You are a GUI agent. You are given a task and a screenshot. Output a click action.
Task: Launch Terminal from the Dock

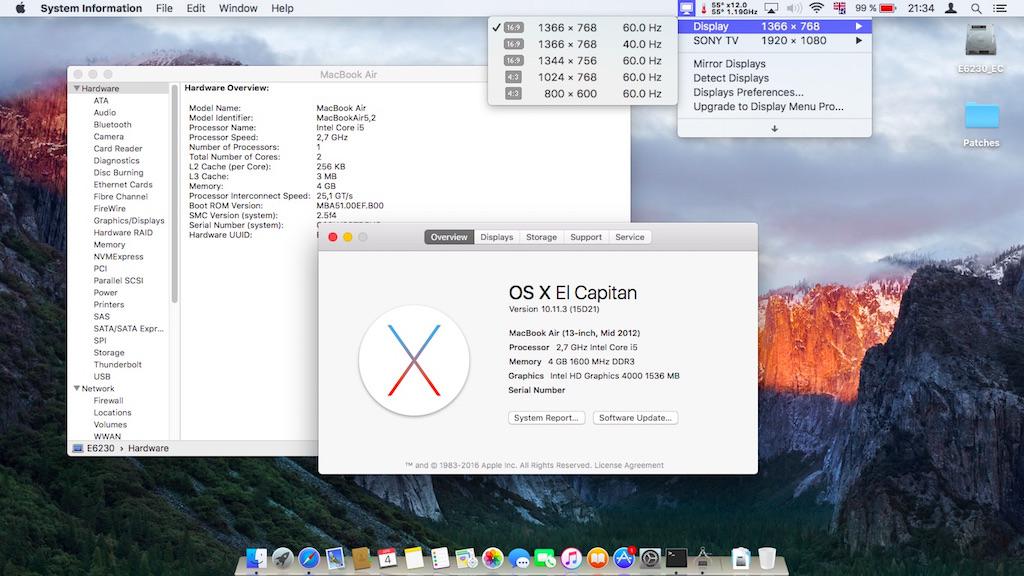[677, 558]
